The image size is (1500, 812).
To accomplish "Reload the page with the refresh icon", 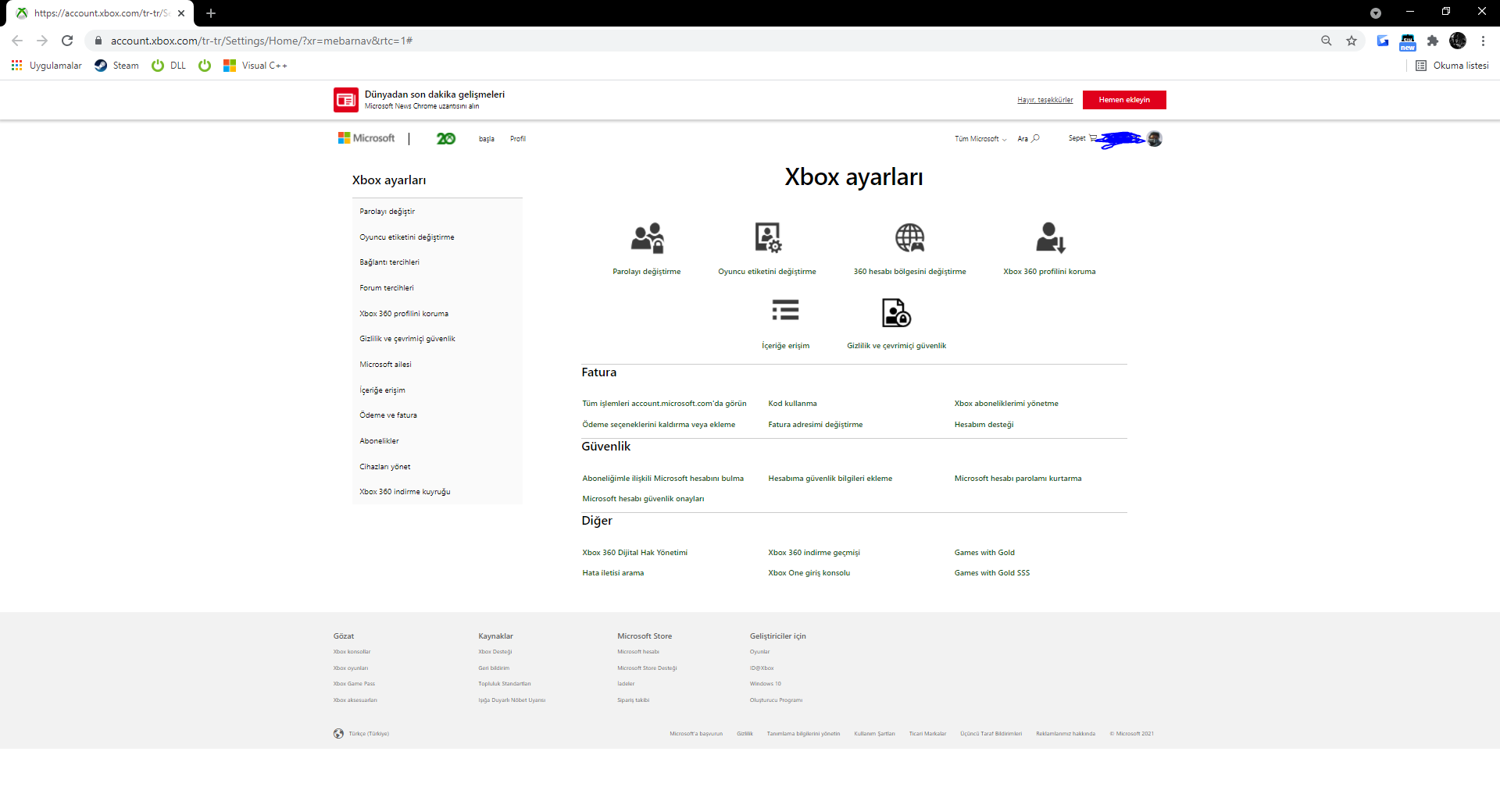I will 67,41.
